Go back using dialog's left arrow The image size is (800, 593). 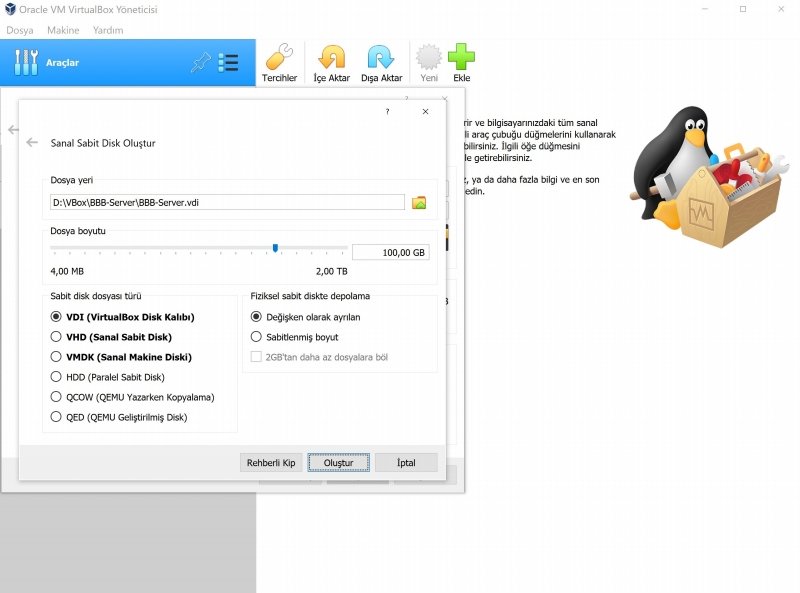(32, 143)
